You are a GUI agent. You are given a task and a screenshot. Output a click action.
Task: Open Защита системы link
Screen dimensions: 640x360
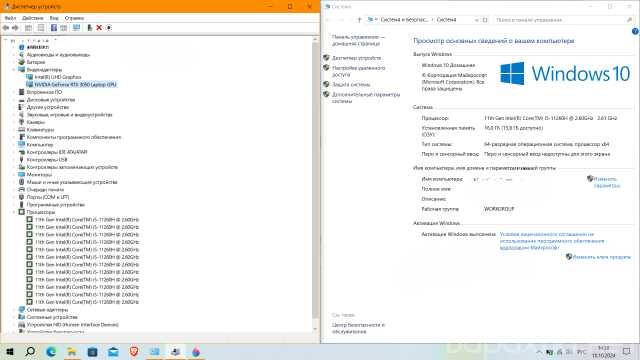click(351, 84)
